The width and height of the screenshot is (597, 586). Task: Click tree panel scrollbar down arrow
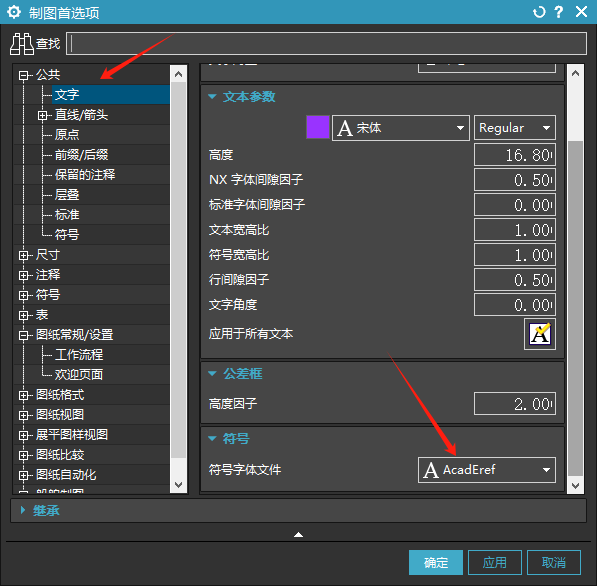point(179,485)
